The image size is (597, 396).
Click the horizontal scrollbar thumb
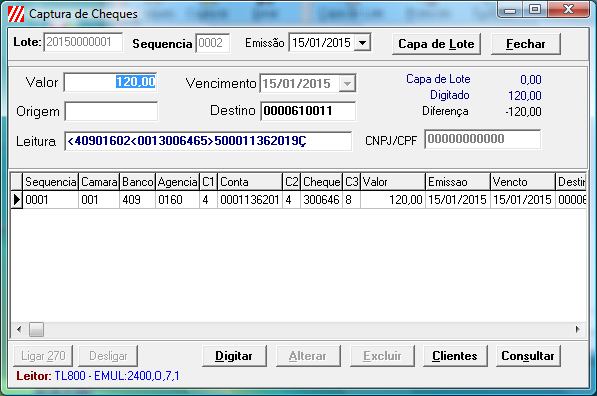[37, 329]
